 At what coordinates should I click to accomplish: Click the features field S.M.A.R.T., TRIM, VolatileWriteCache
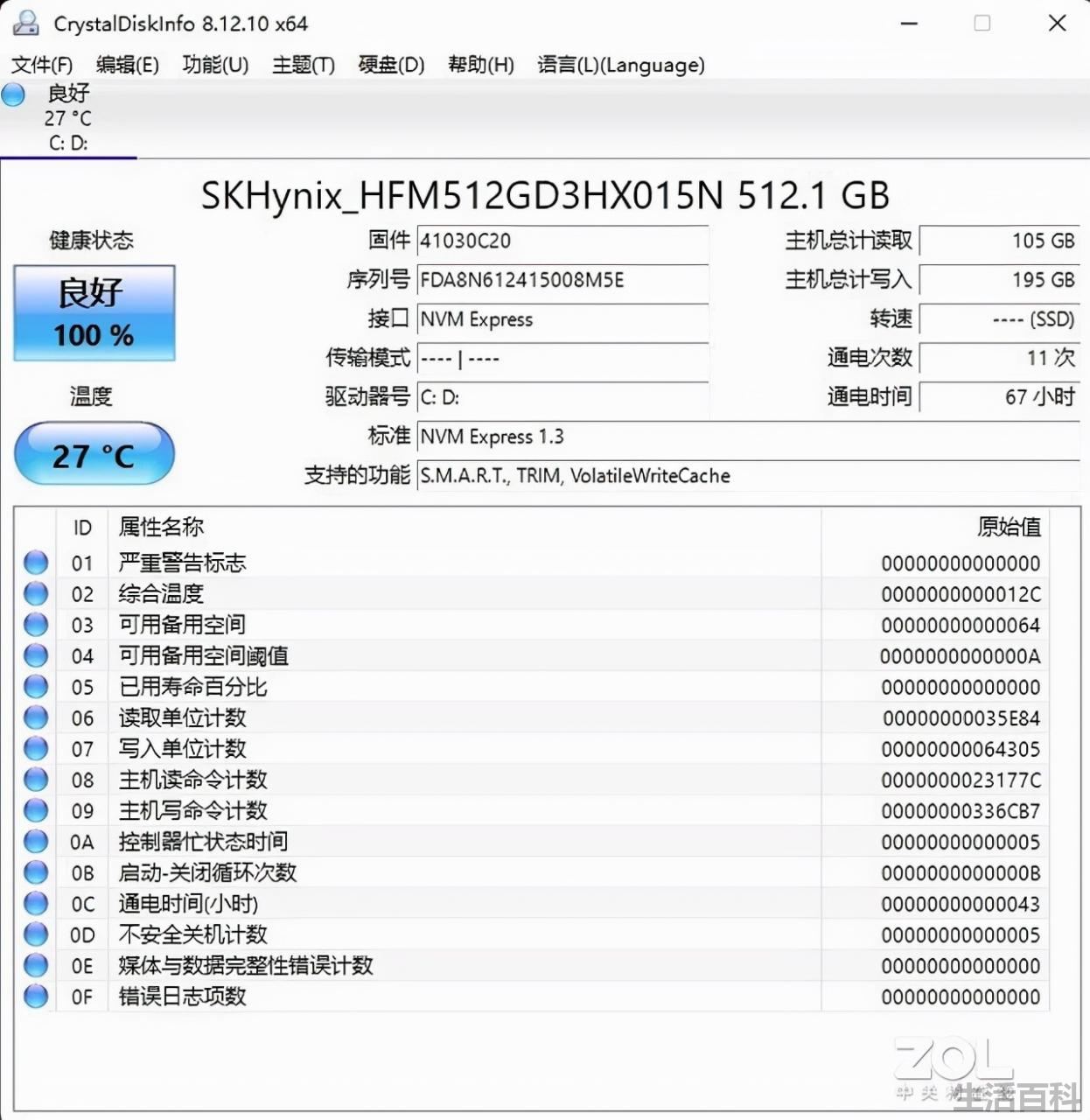[748, 476]
